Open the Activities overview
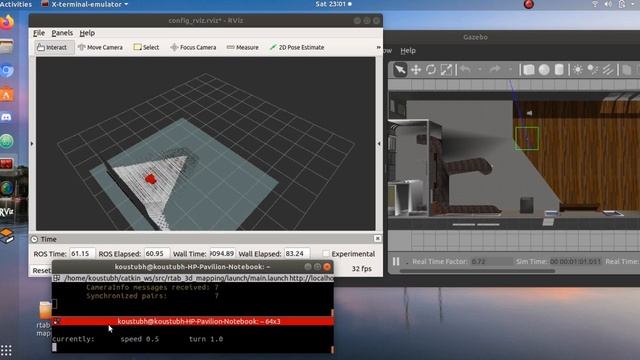Viewport: 640px width, 360px height. coord(16,4)
